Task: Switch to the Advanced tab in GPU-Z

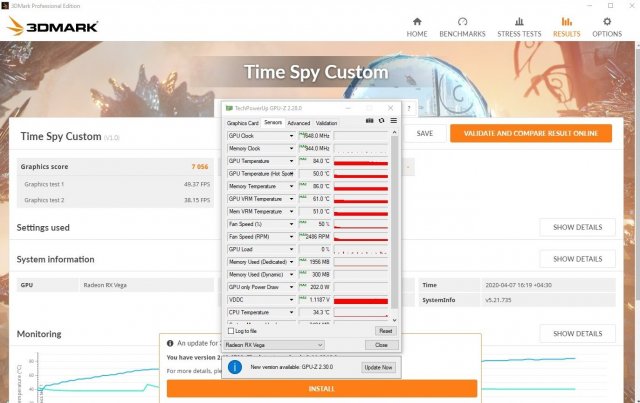Action: 298,123
